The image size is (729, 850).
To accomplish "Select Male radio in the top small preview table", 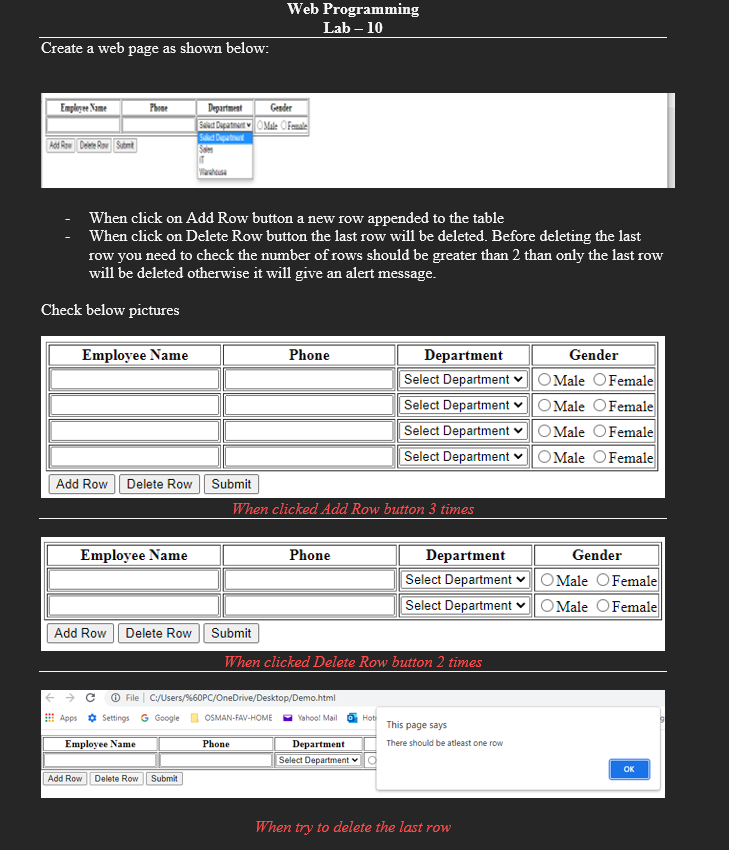I will click(260, 125).
